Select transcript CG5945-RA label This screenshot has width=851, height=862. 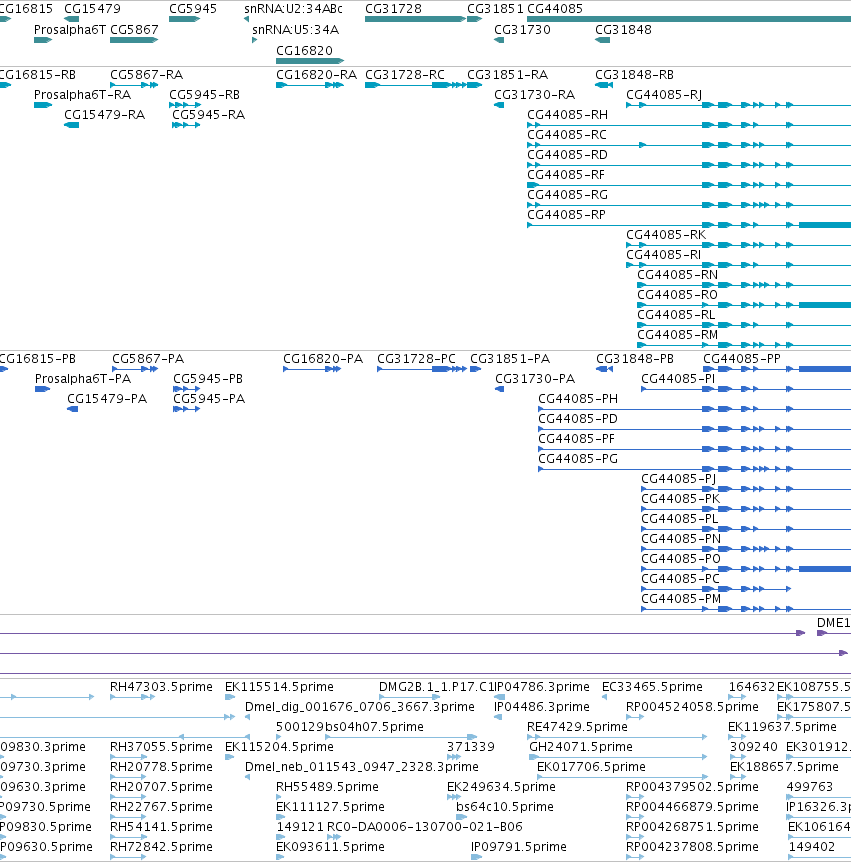click(208, 114)
